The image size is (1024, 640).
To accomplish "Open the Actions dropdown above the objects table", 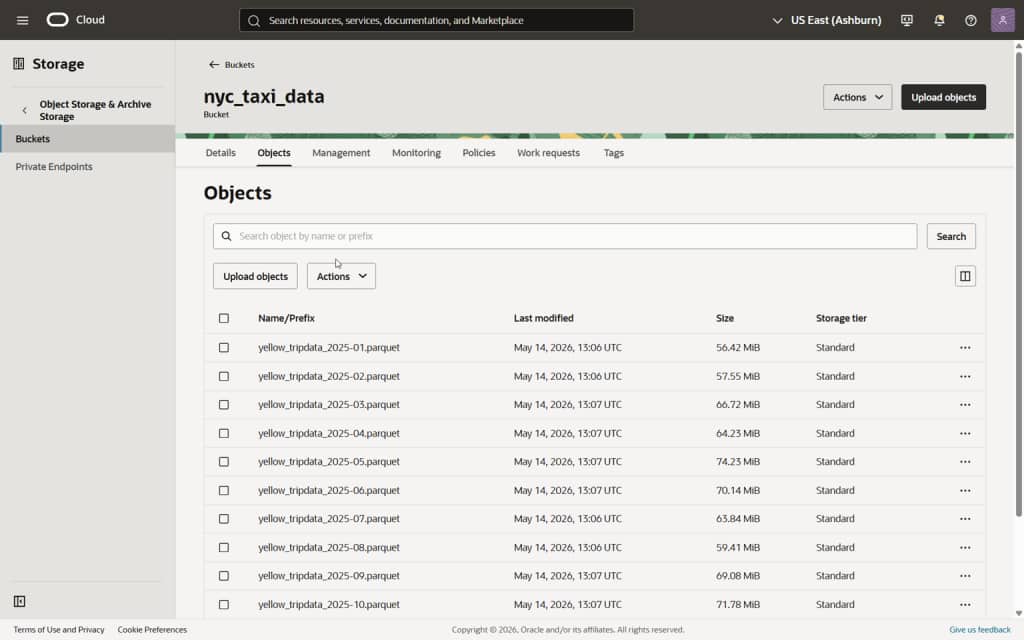I will click(x=341, y=276).
